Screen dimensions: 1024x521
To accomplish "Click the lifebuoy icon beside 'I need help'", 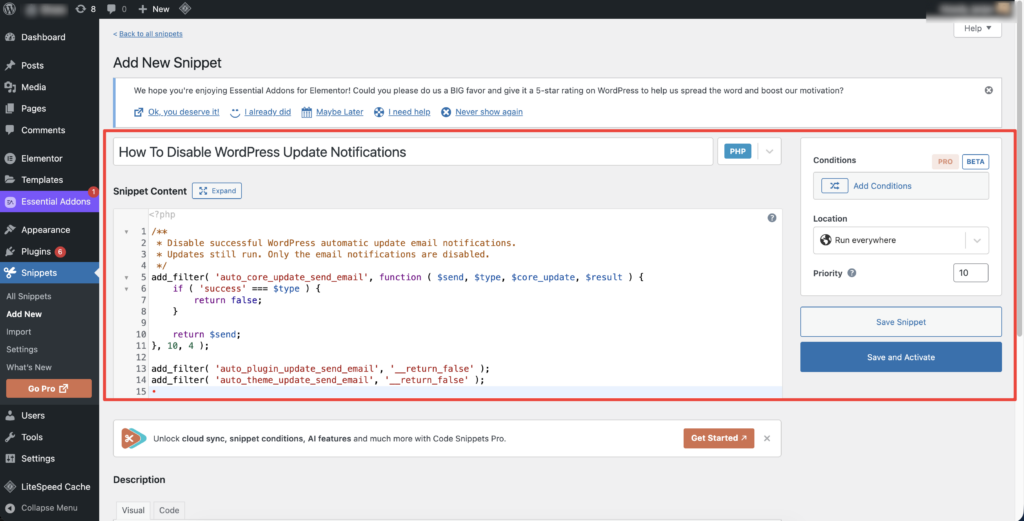I will tap(379, 112).
